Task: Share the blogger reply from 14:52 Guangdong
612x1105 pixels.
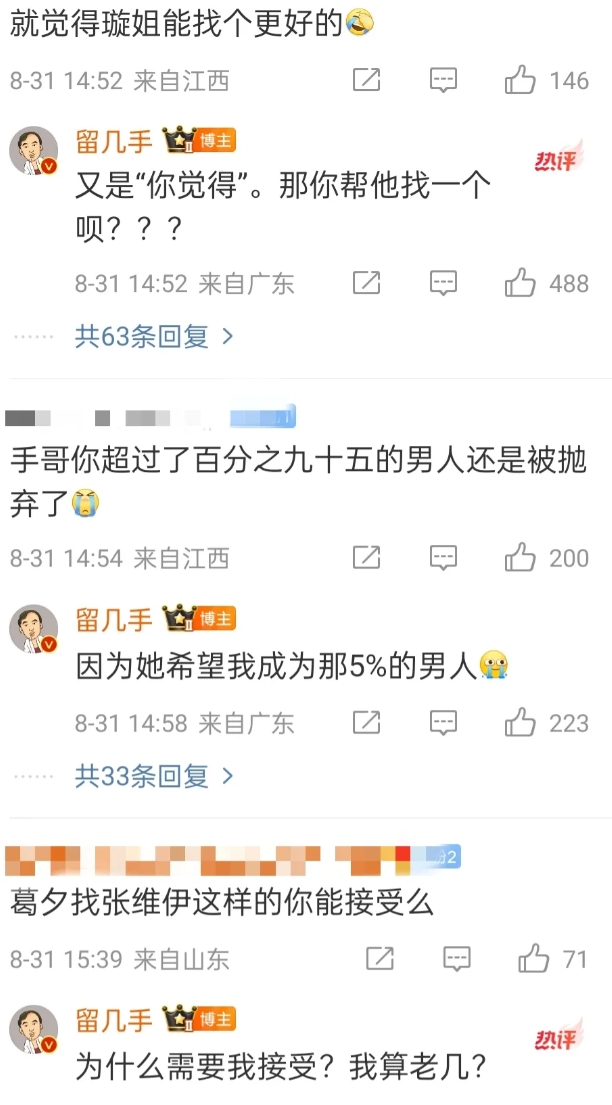Action: tap(367, 283)
